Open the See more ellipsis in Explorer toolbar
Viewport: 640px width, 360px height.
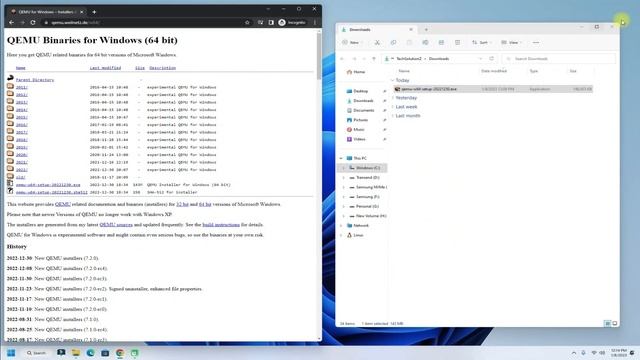pyautogui.click(x=536, y=42)
